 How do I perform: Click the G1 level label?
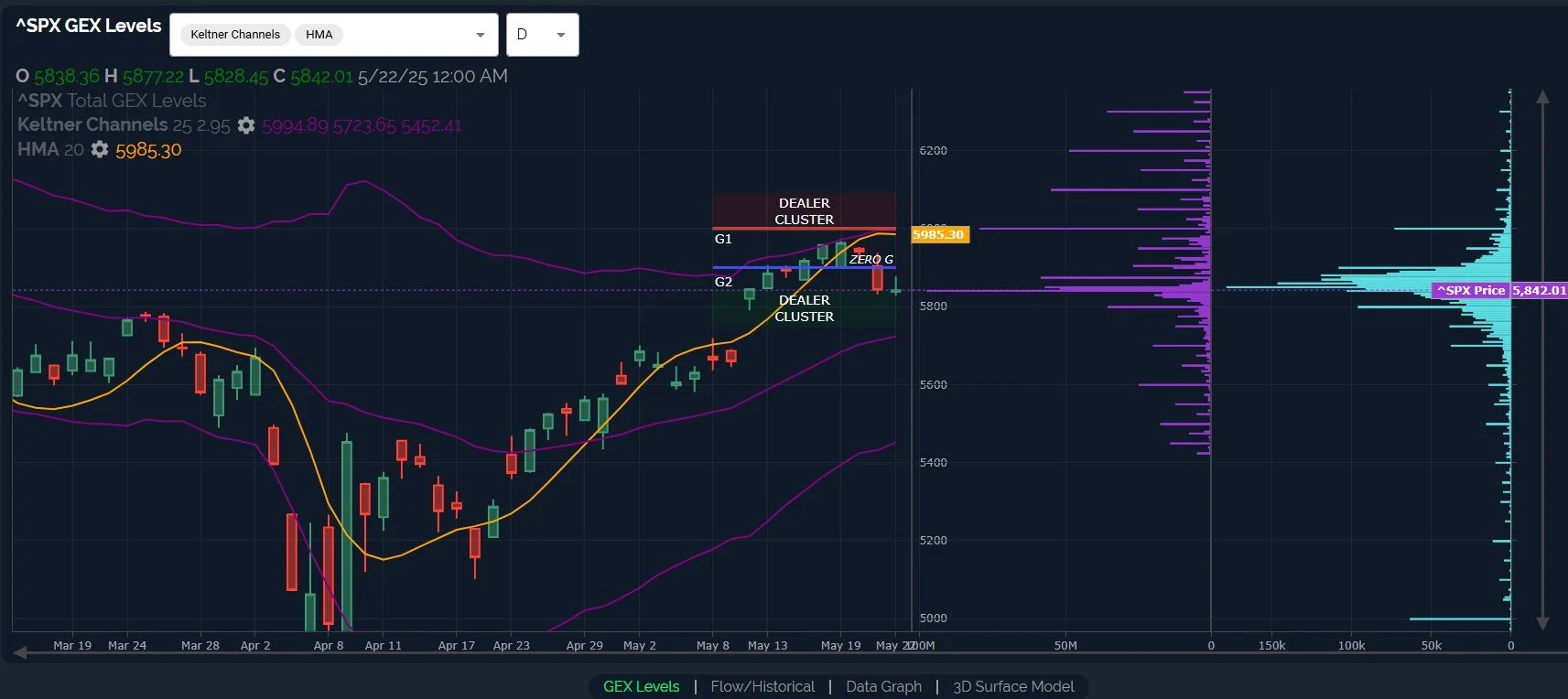pos(723,239)
